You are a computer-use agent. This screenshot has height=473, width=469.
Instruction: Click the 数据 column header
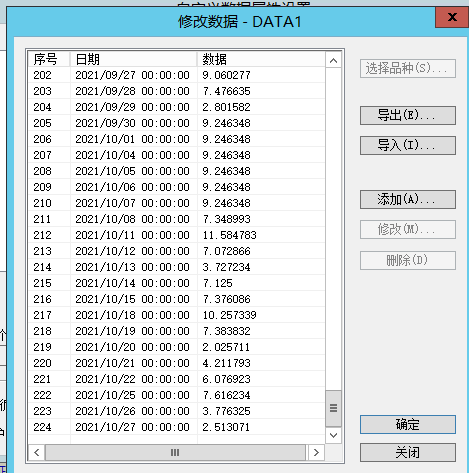[261, 59]
